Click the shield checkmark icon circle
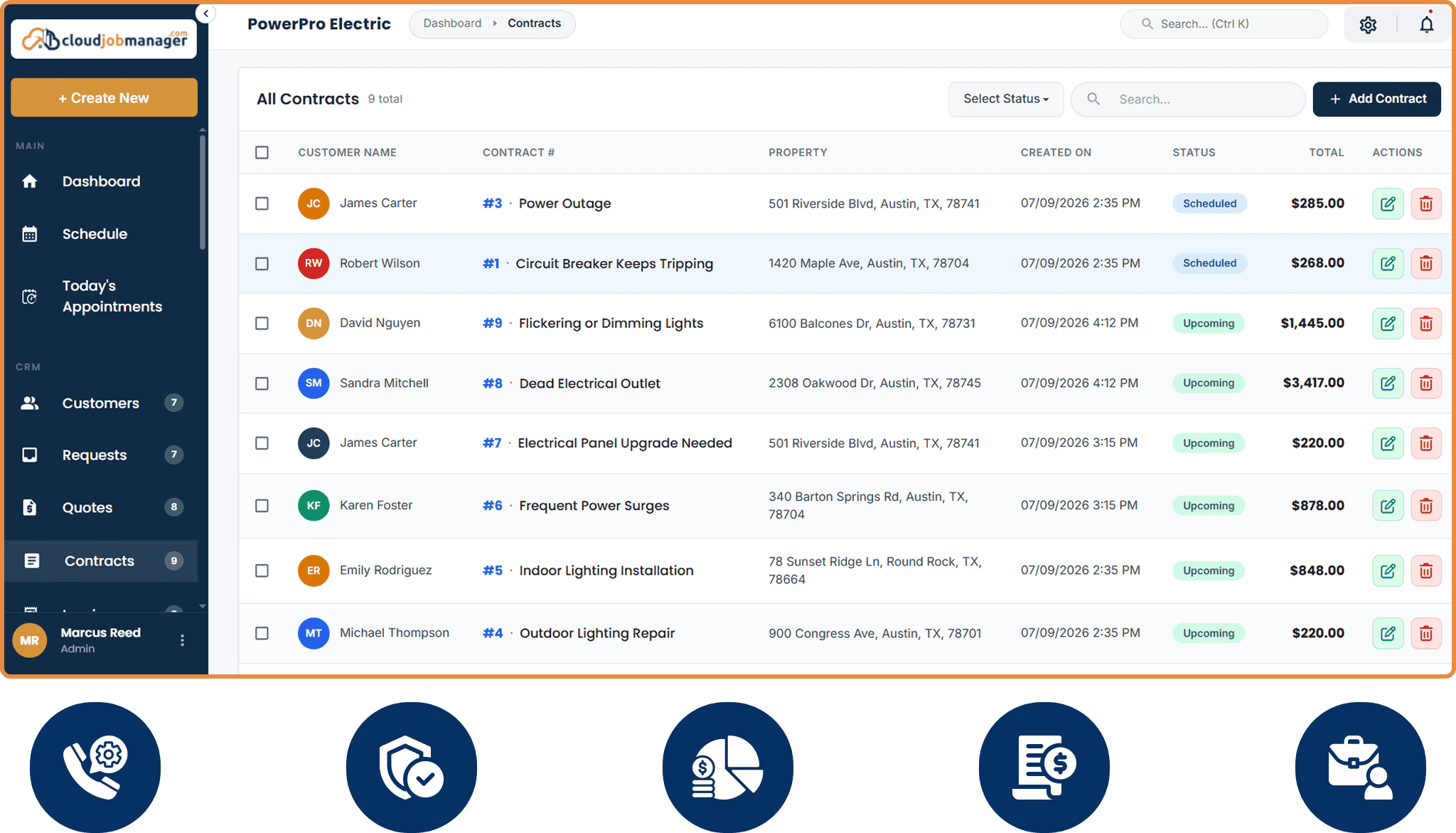 412,768
